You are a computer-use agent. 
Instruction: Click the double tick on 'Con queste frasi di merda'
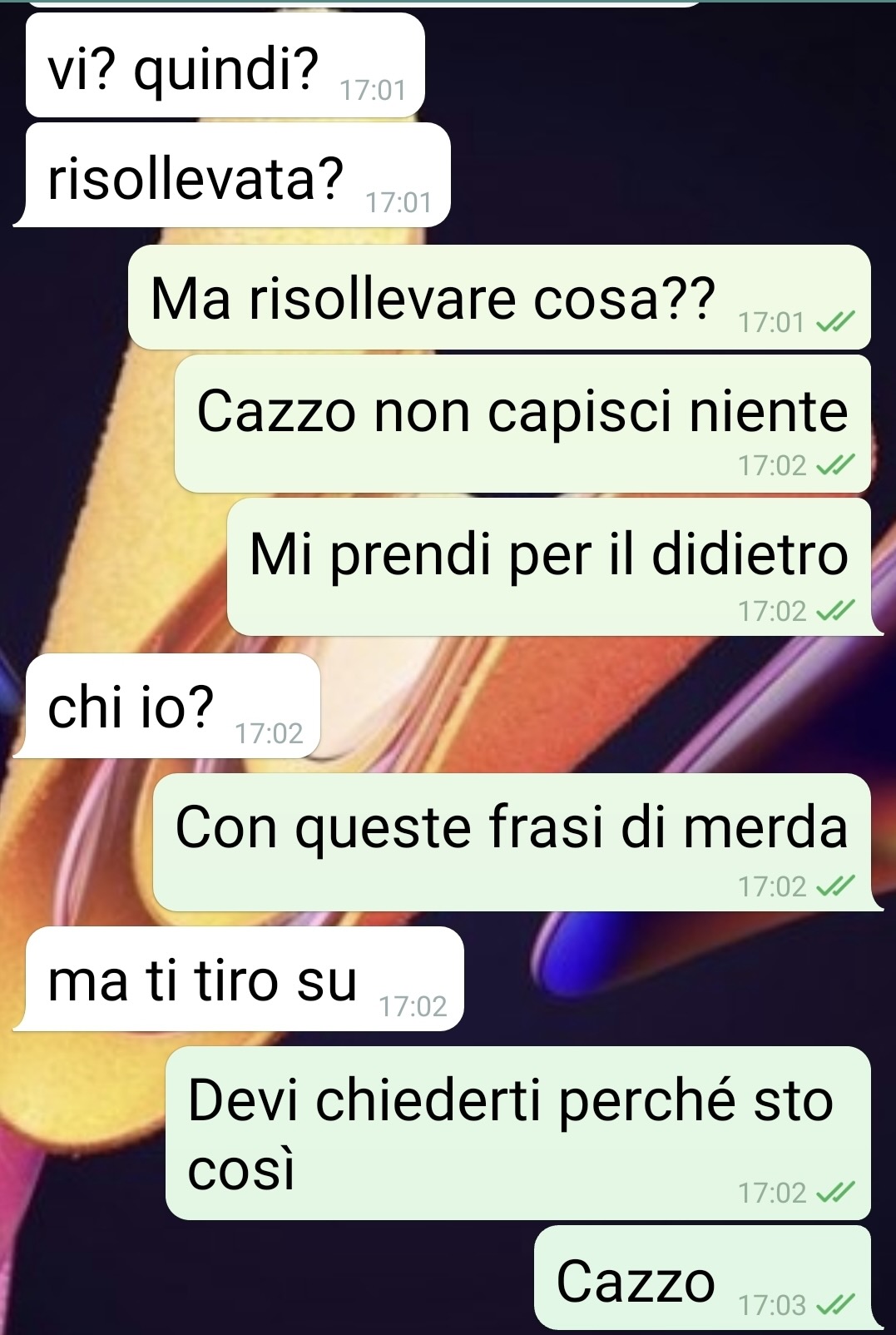click(x=835, y=886)
